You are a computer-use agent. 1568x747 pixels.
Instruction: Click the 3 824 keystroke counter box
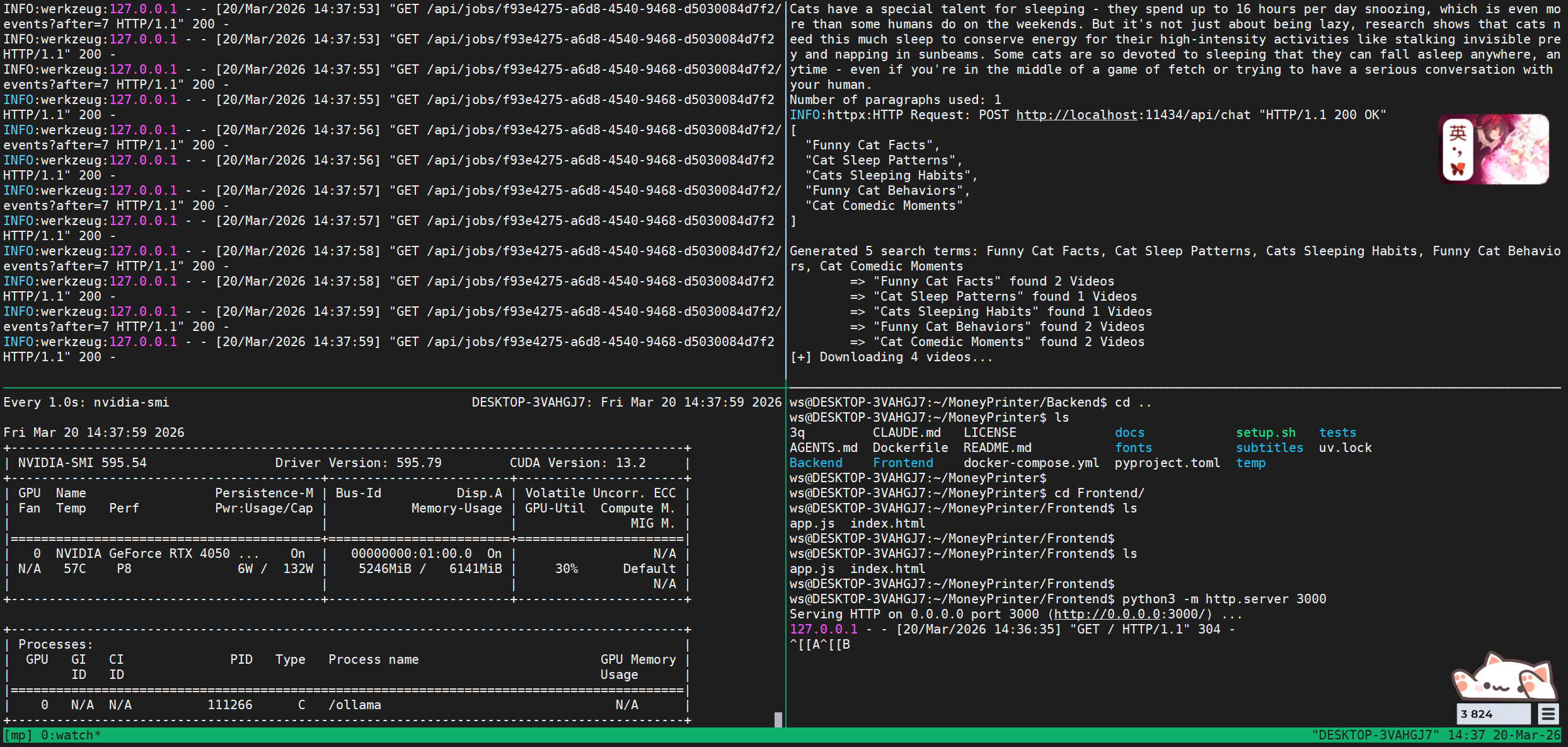1492,714
